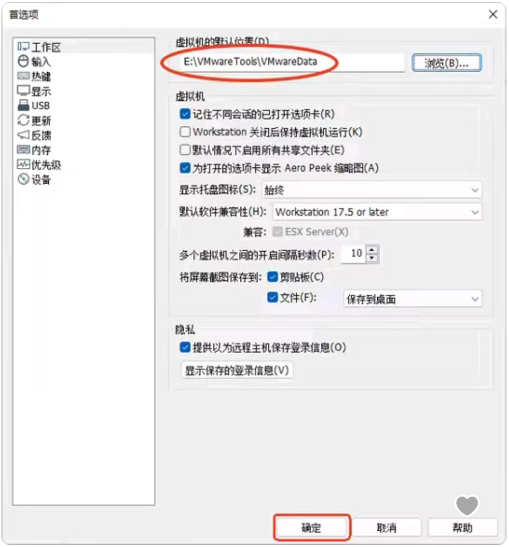The image size is (509, 547).
Task: Increase the power-on interval seconds spinner
Action: (x=372, y=250)
